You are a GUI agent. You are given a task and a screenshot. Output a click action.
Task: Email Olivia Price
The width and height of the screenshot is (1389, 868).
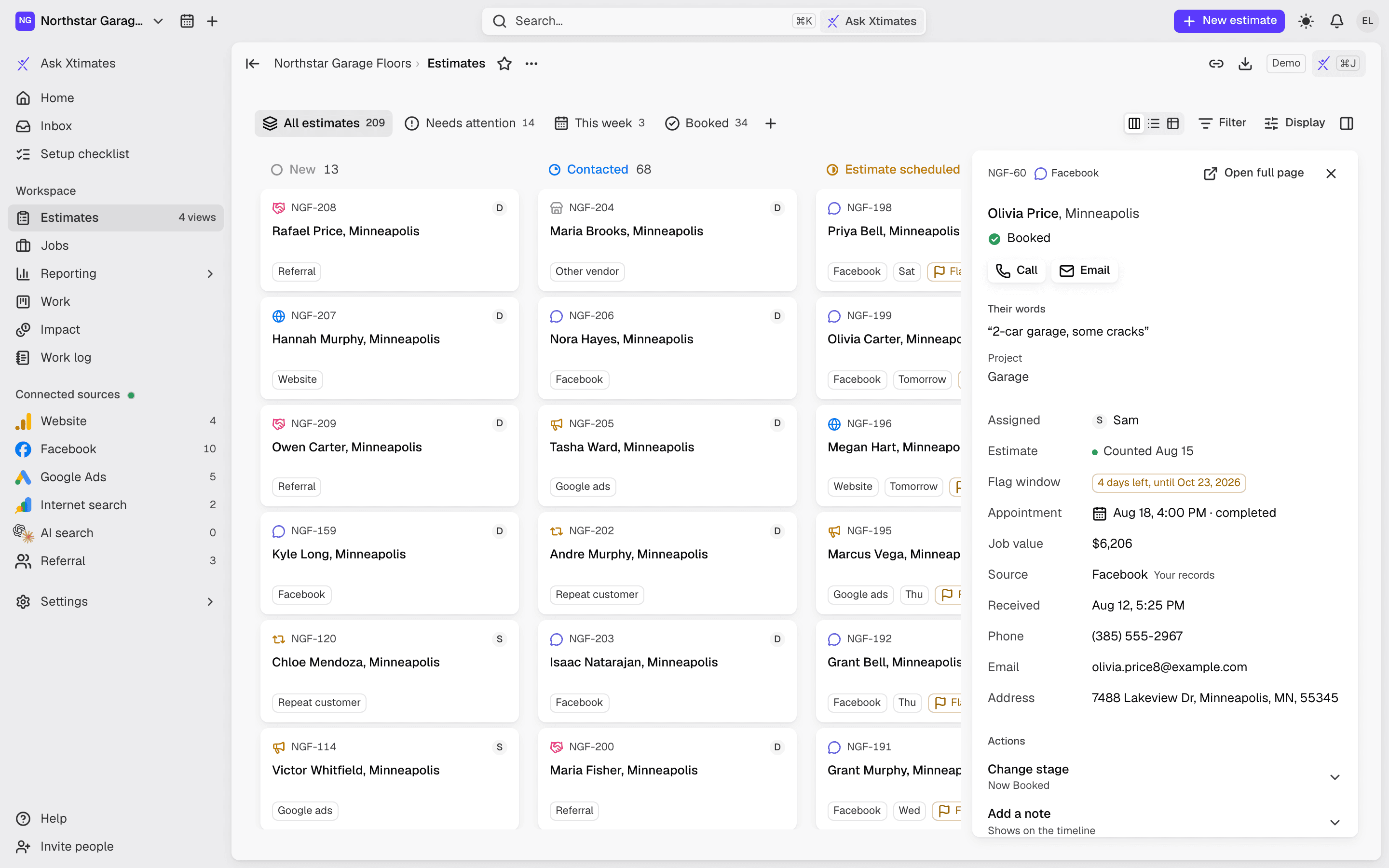tap(1084, 271)
